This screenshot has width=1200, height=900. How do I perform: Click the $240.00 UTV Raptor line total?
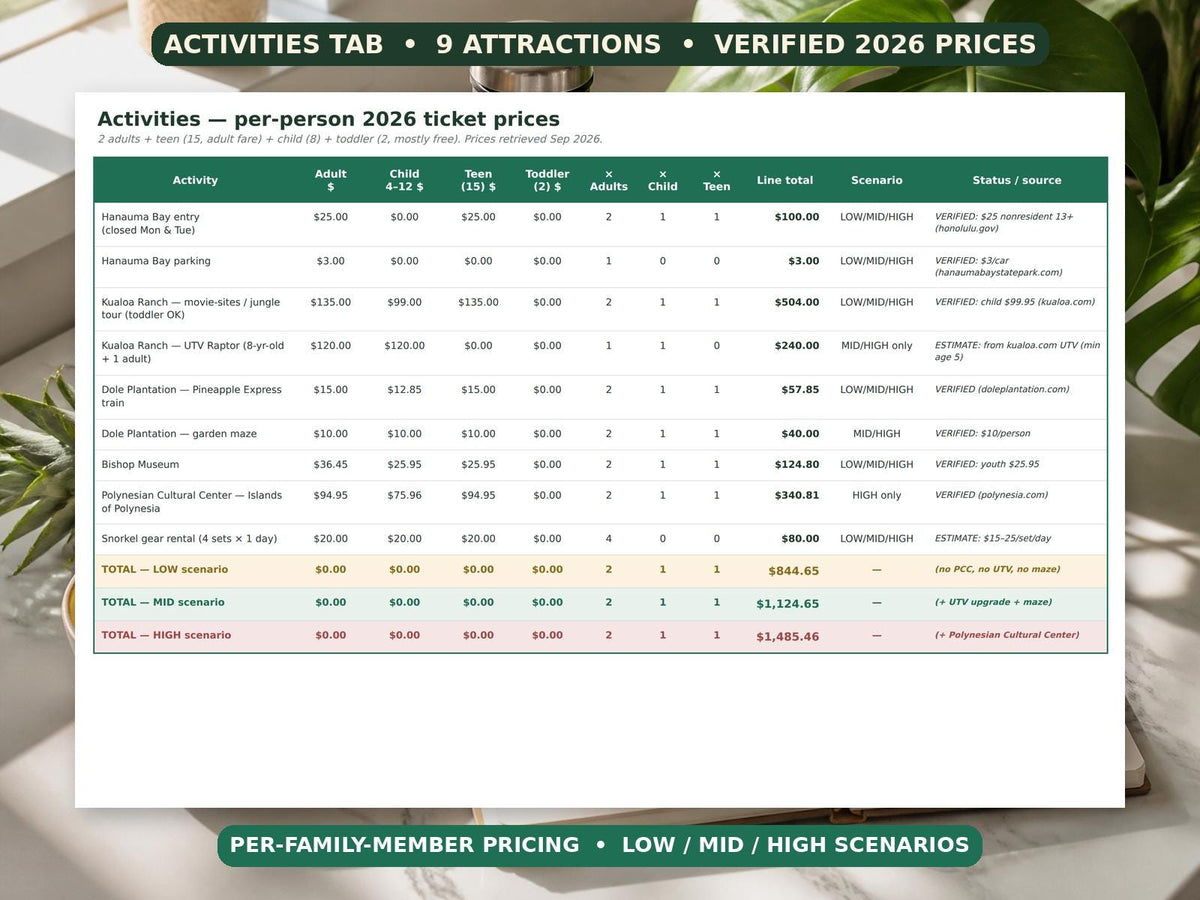point(797,346)
